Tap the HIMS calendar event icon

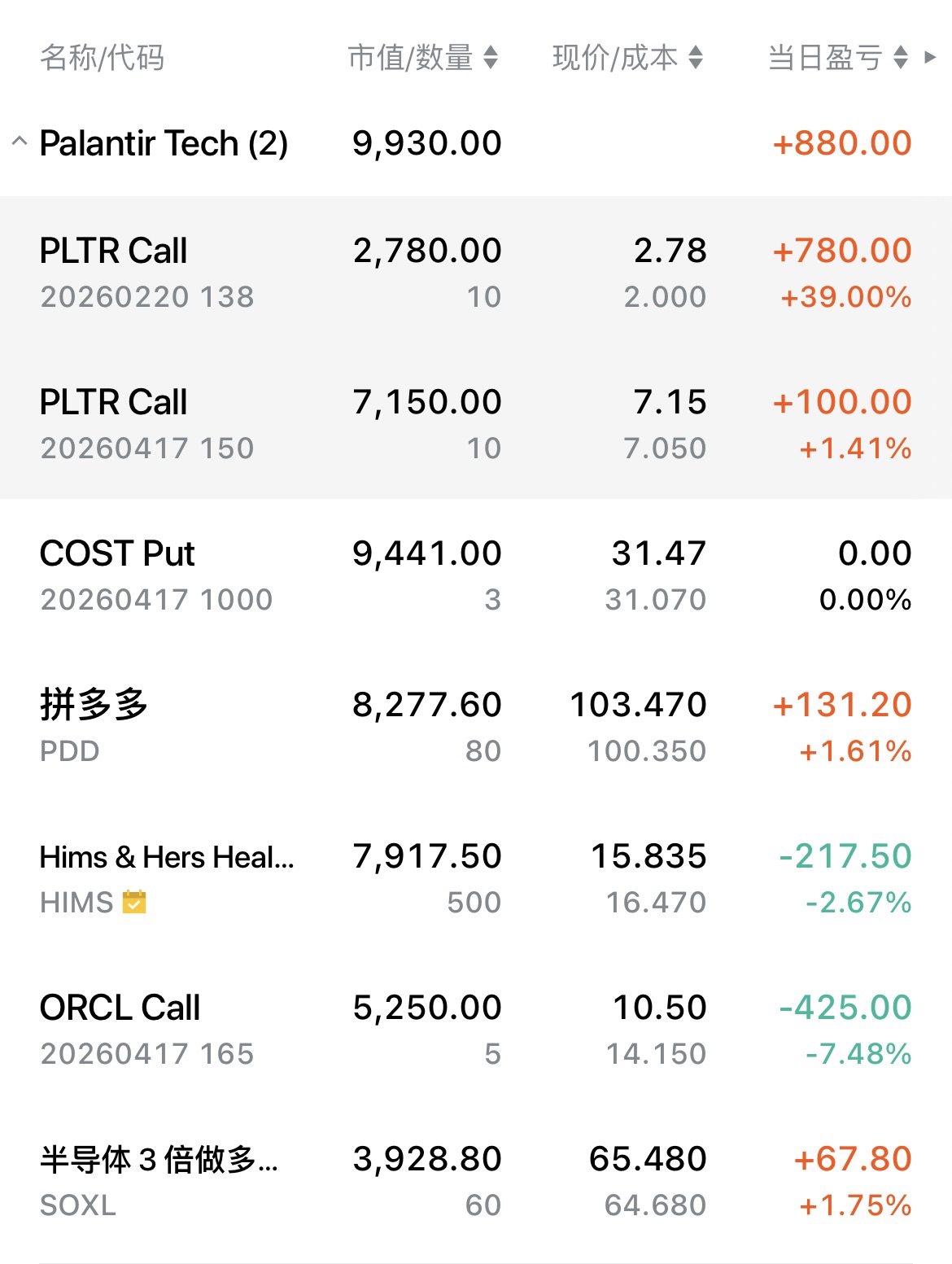(134, 903)
